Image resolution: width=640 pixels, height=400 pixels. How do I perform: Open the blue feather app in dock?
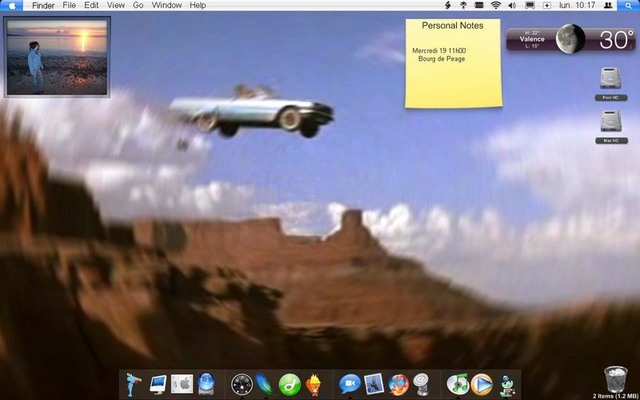264,384
